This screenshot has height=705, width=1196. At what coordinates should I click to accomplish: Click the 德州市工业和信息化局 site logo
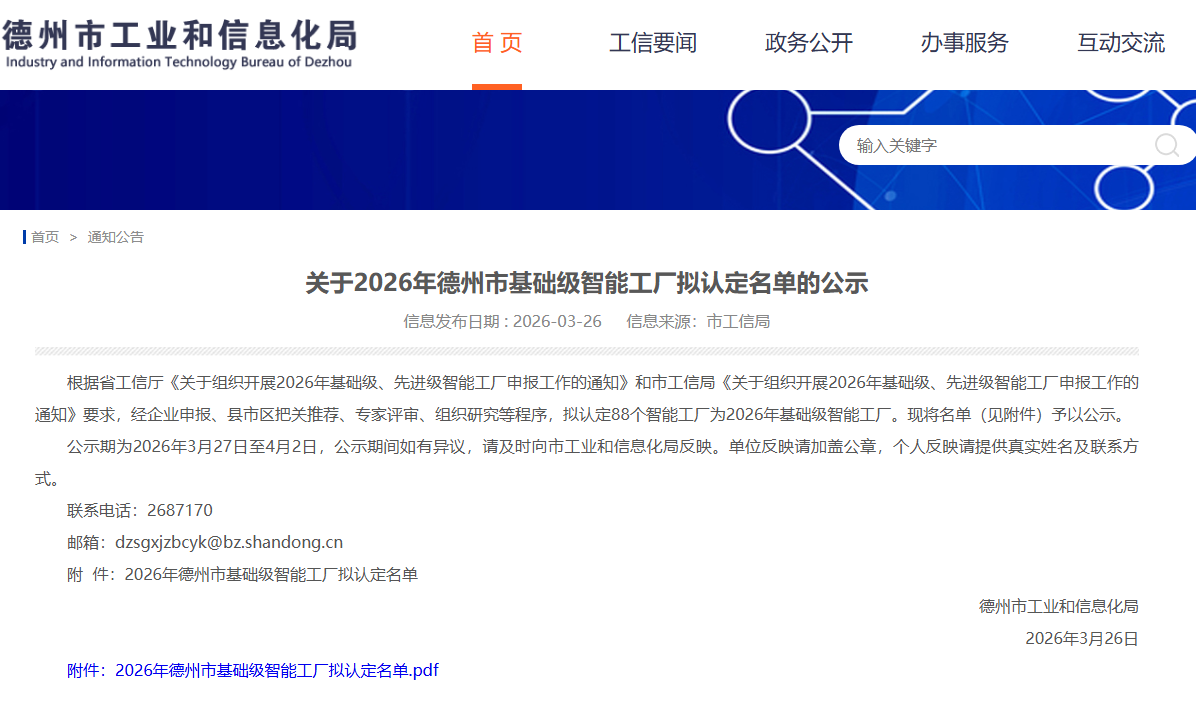pos(180,35)
